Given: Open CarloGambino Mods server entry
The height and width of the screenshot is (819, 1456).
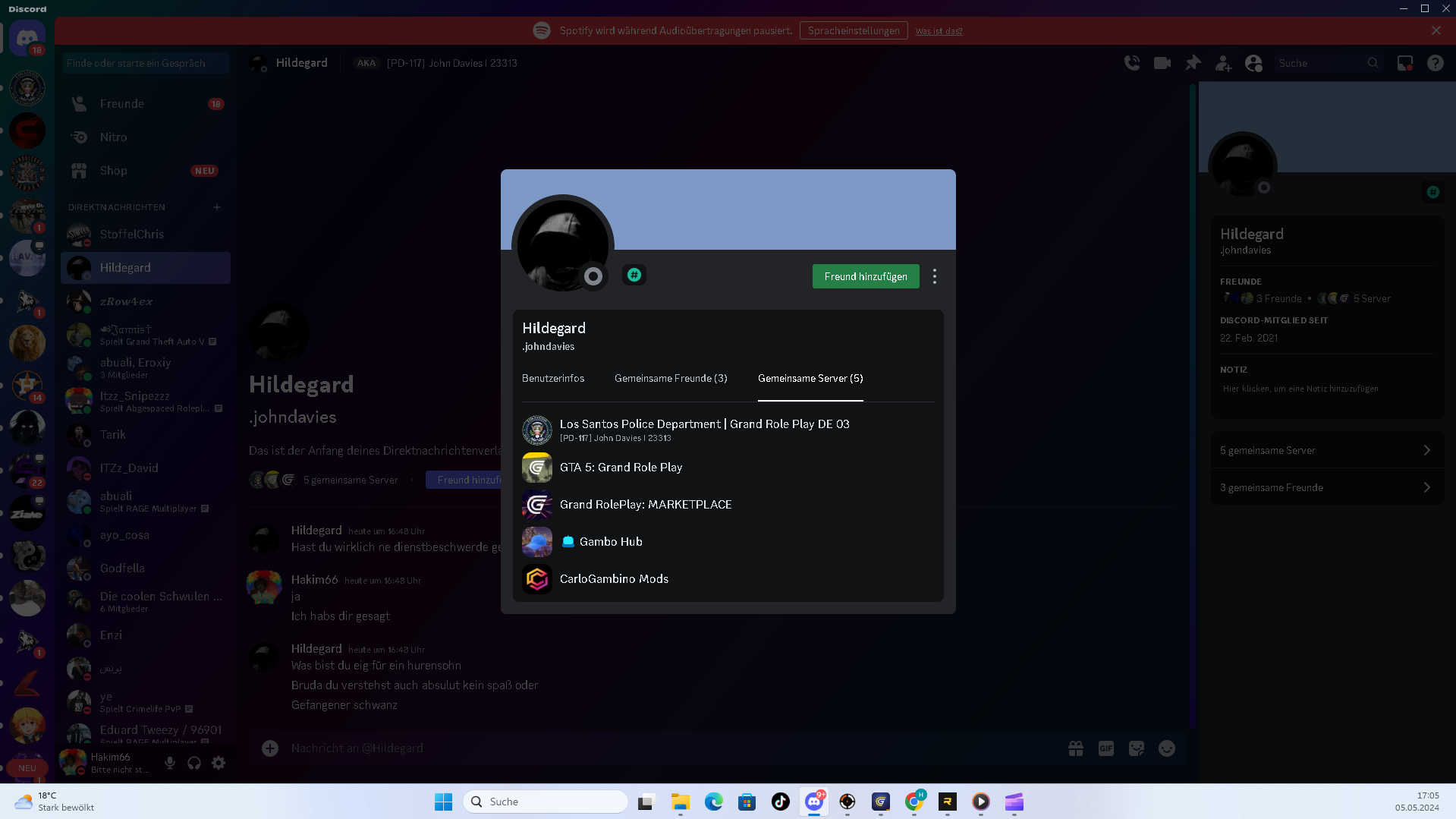Looking at the screenshot, I should [728, 579].
